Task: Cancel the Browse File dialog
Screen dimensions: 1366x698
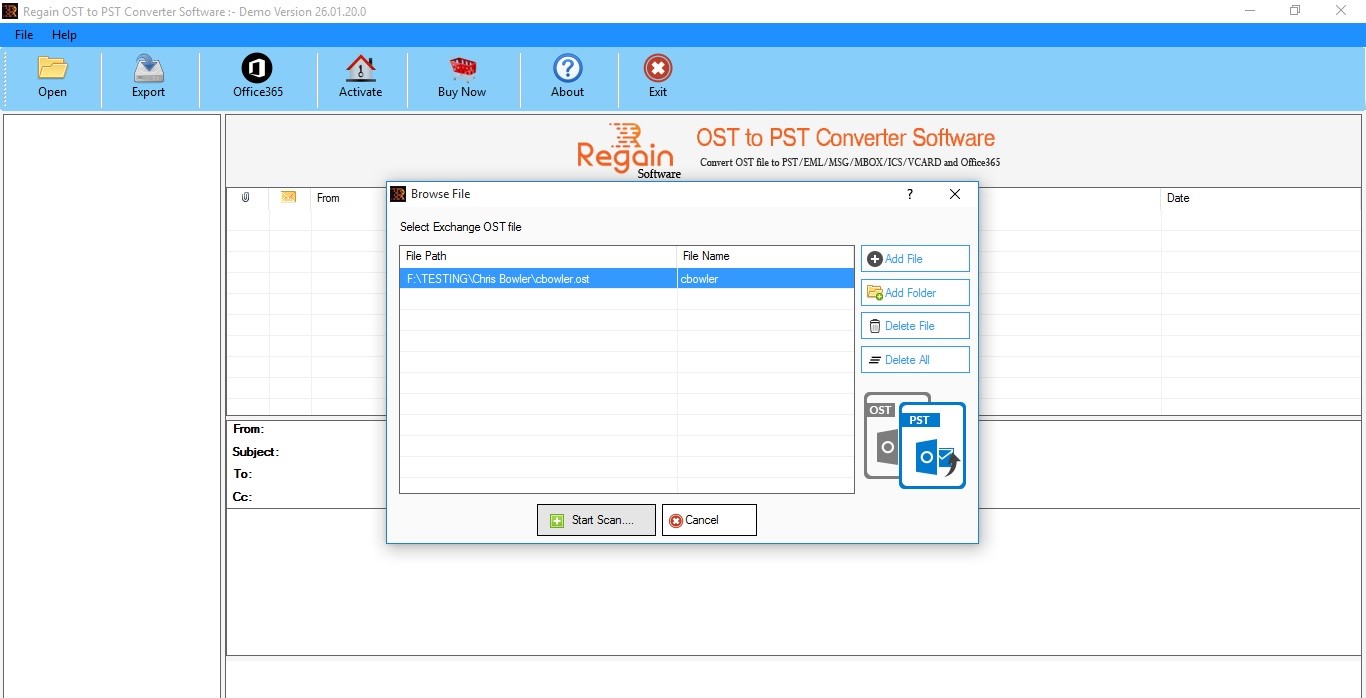Action: tap(709, 520)
